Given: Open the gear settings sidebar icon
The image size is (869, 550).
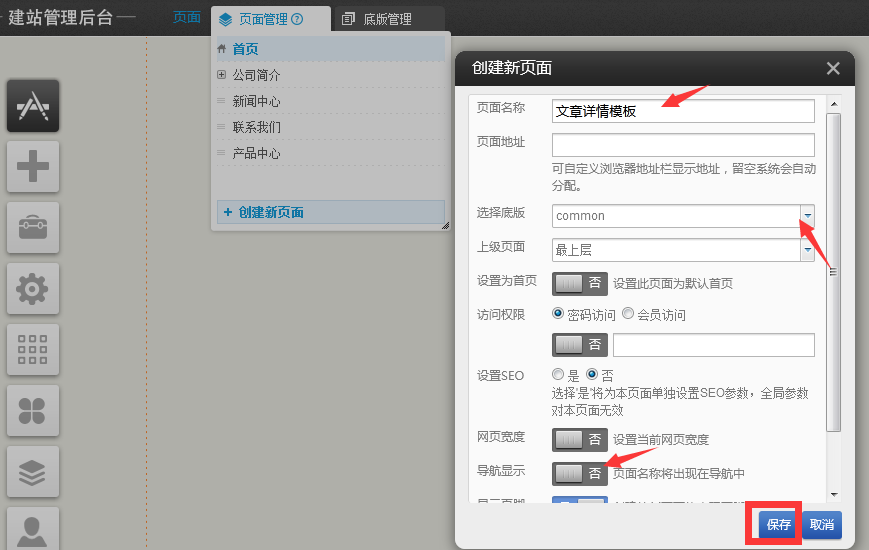Looking at the screenshot, I should click(33, 288).
